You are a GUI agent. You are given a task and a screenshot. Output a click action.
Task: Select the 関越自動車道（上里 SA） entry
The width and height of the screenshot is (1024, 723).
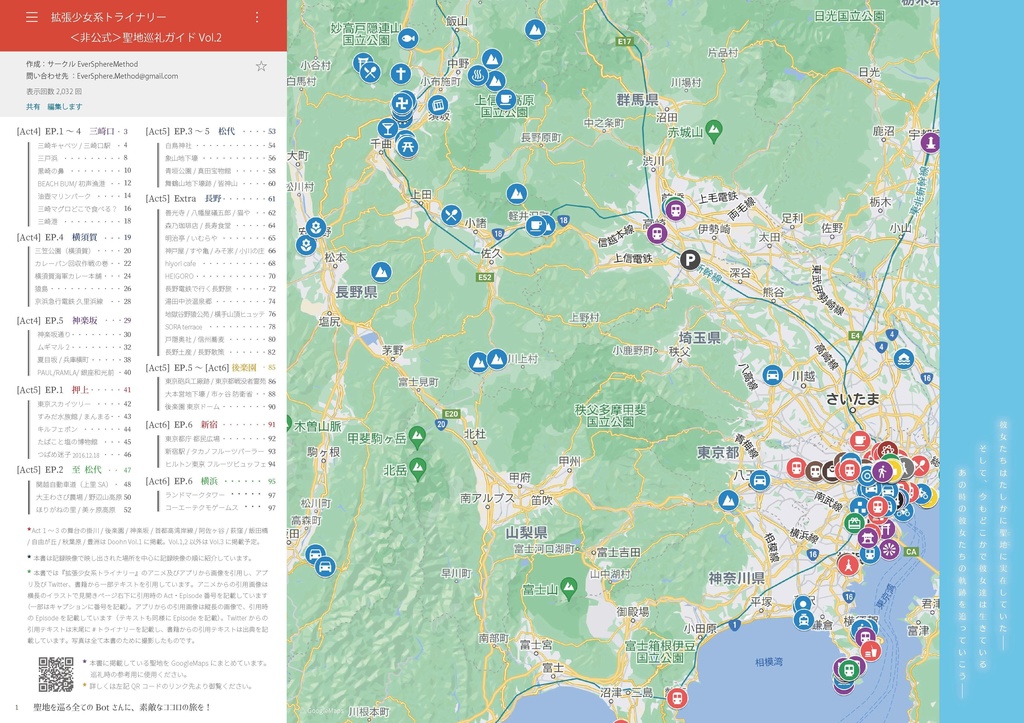84,485
